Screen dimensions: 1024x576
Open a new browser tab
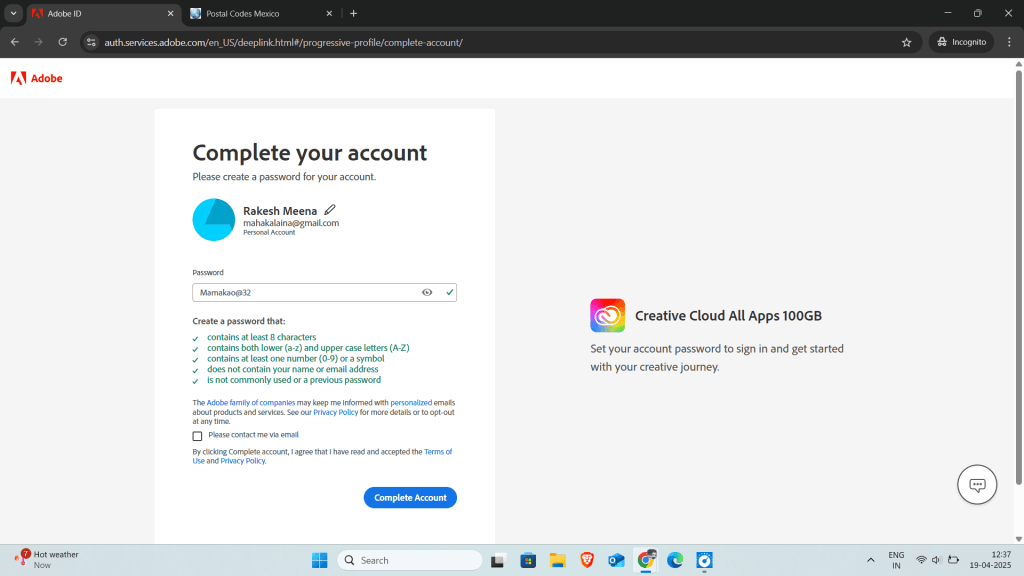353,13
